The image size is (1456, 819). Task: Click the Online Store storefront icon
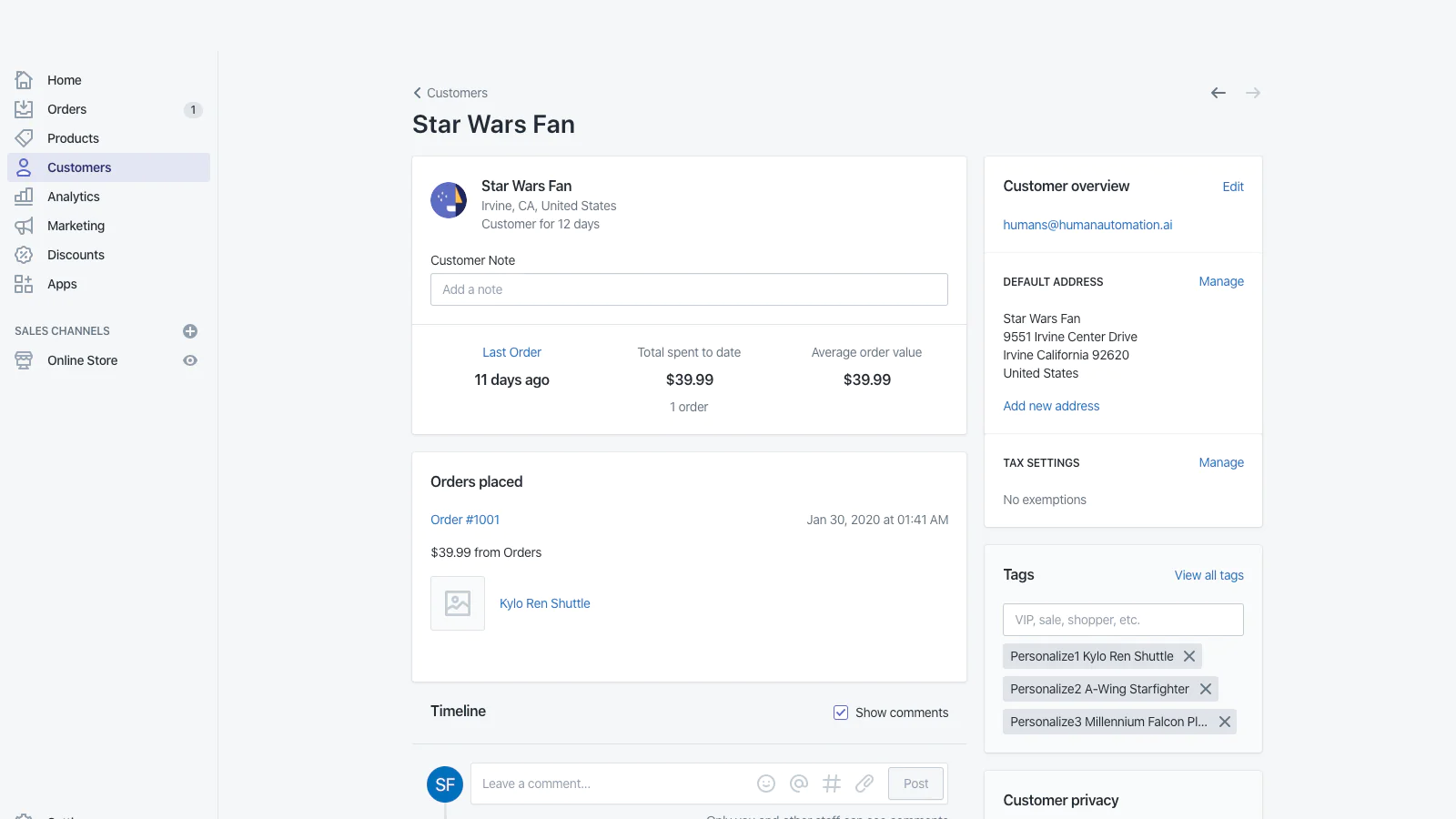24,360
